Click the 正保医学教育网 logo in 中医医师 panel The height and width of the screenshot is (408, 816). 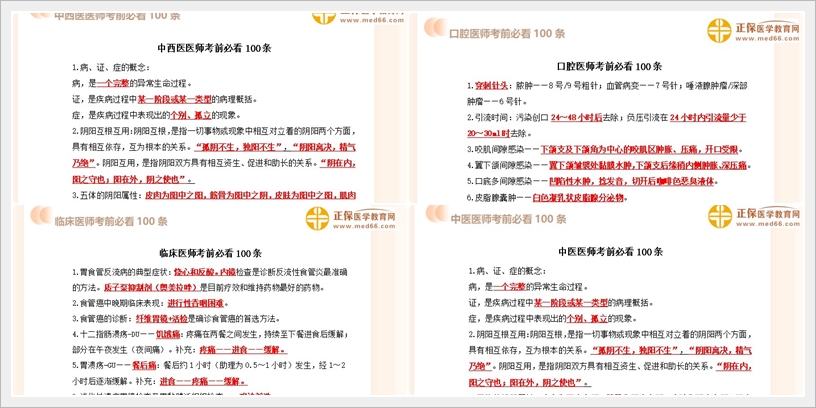pos(722,217)
